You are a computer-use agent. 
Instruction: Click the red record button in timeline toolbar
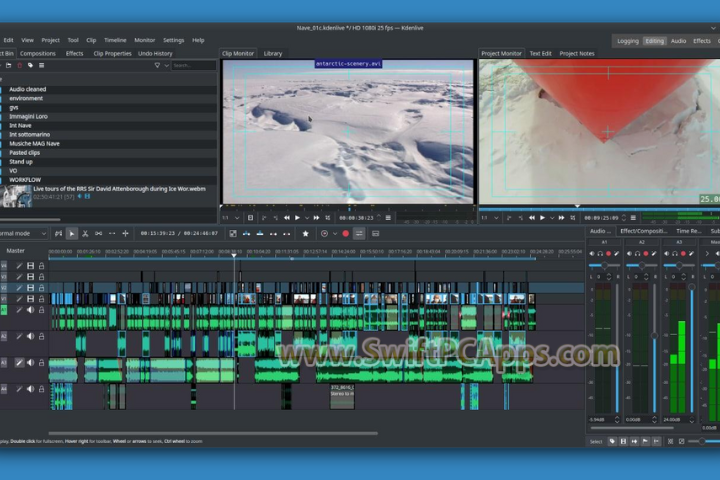pos(346,234)
